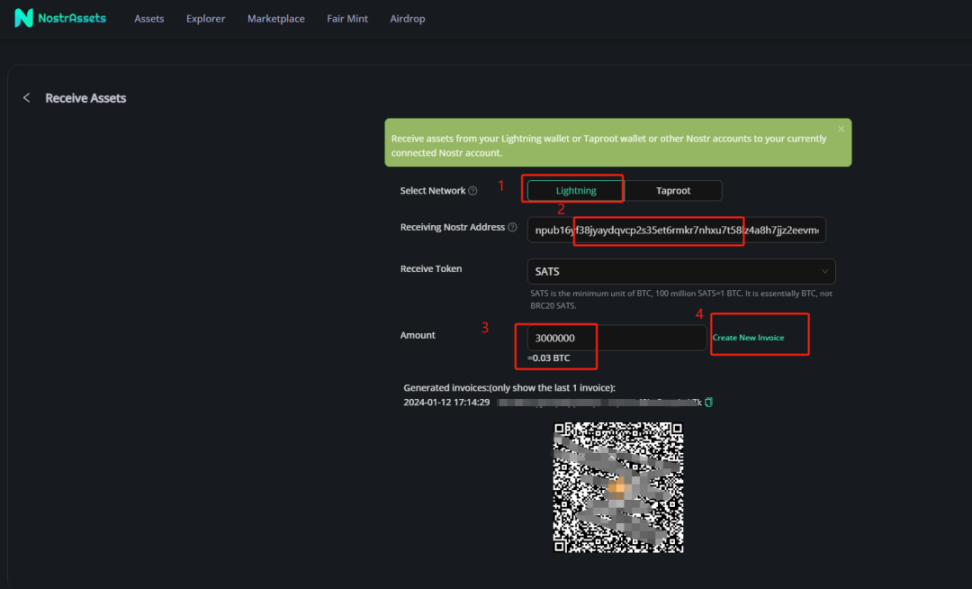Switch to the Taproot network option

673,190
